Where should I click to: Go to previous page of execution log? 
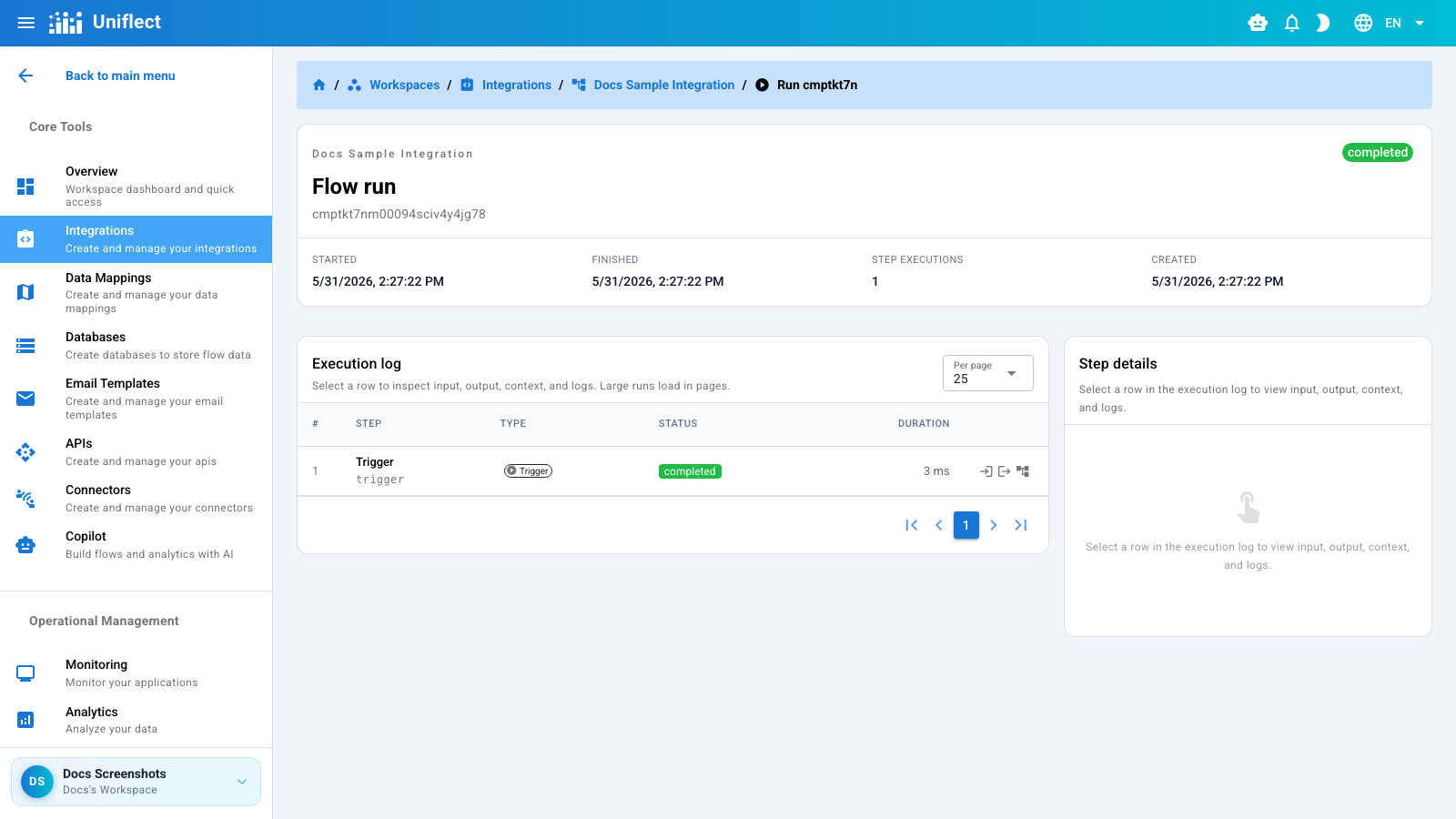click(939, 525)
